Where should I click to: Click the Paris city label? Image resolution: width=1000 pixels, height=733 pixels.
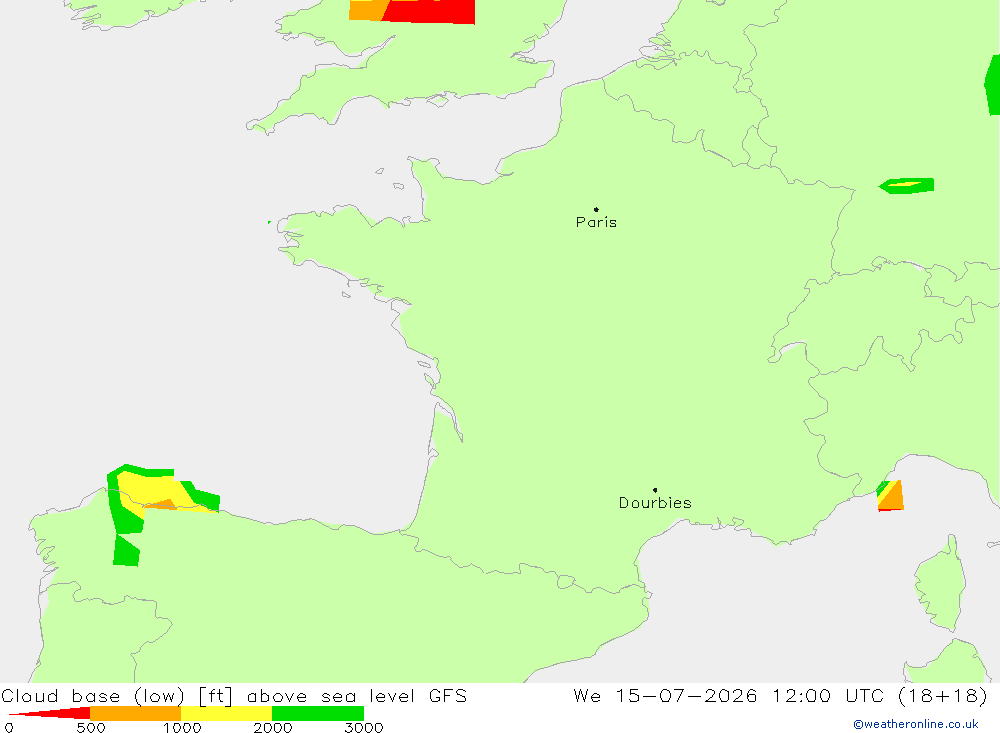point(596,222)
